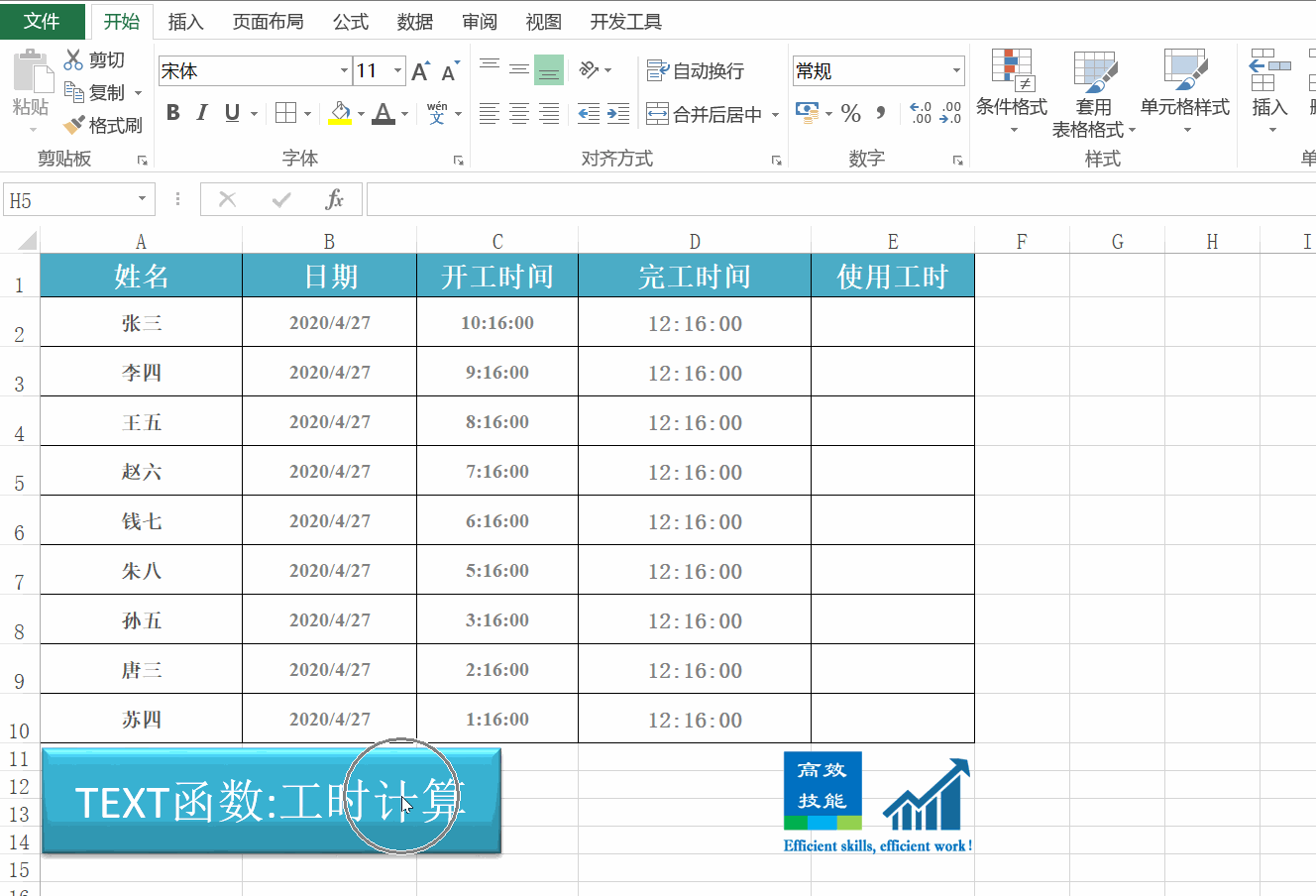Open the alignment group dialog launcher
1316x896 pixels.
point(776,160)
